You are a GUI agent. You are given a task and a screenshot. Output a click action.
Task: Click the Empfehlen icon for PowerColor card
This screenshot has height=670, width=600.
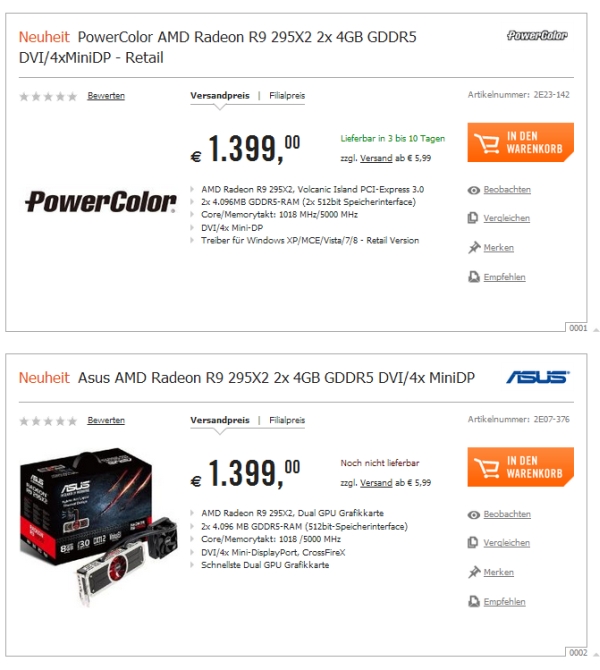coord(474,277)
